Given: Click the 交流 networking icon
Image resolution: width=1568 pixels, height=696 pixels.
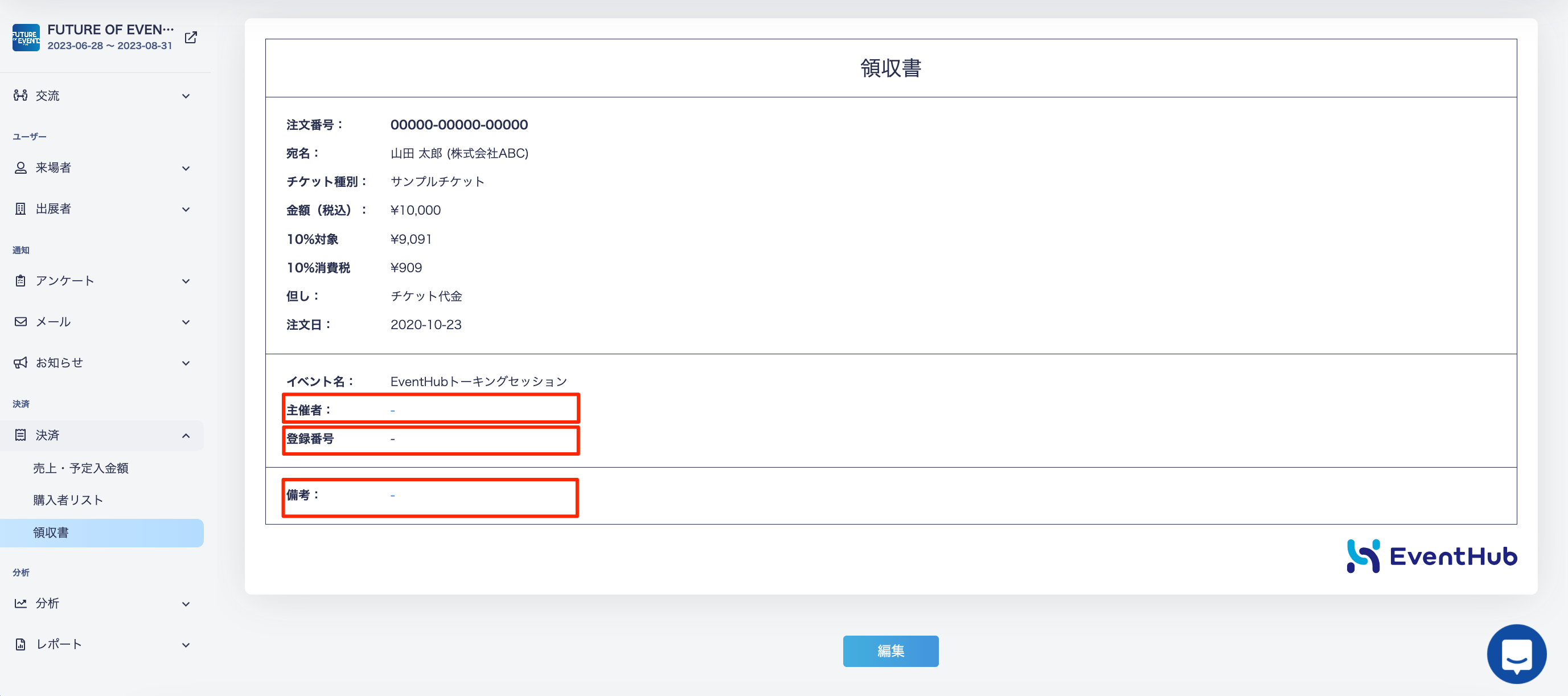Looking at the screenshot, I should click(x=20, y=96).
